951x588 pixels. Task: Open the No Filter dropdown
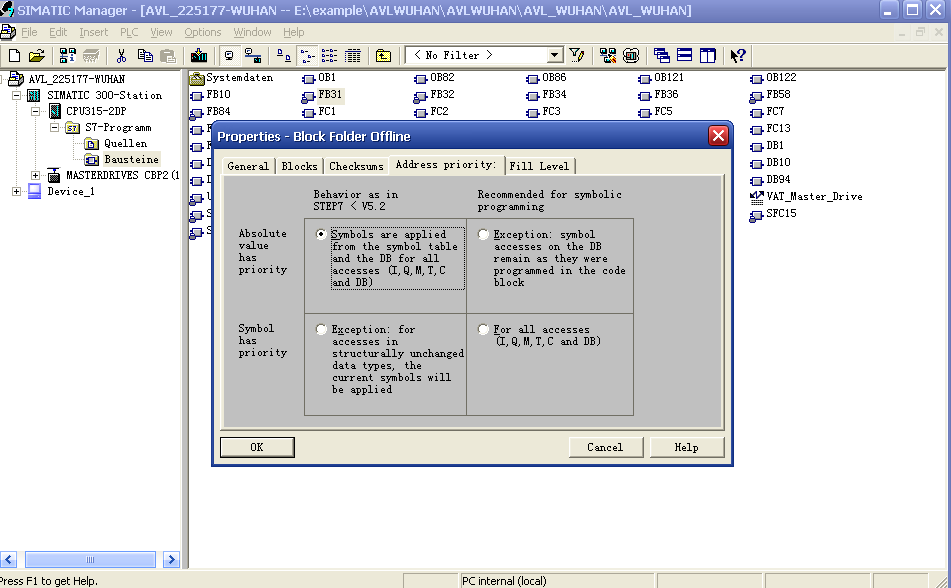(x=554, y=55)
